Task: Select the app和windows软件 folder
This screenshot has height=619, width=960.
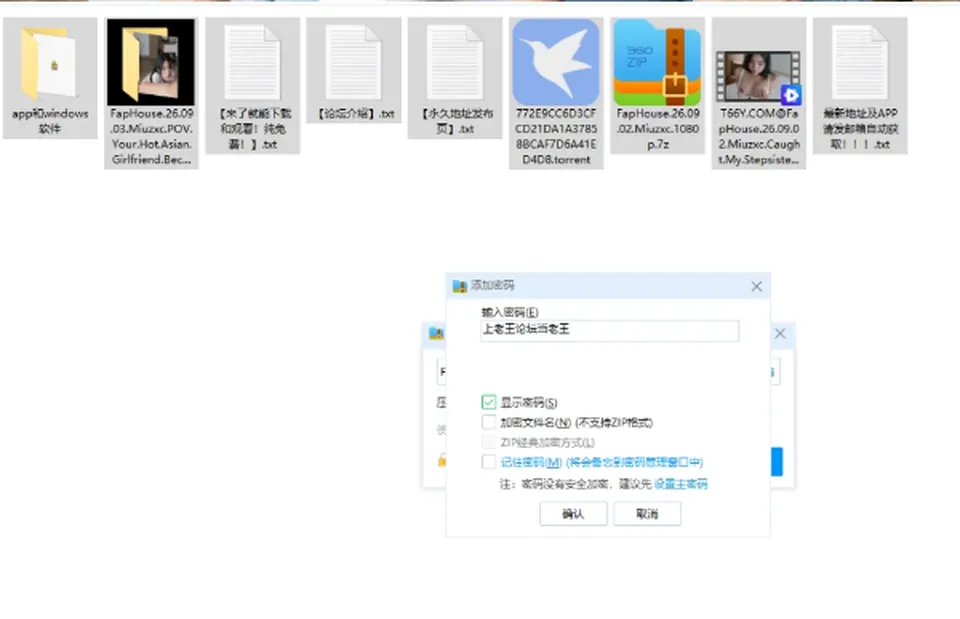Action: pos(50,78)
